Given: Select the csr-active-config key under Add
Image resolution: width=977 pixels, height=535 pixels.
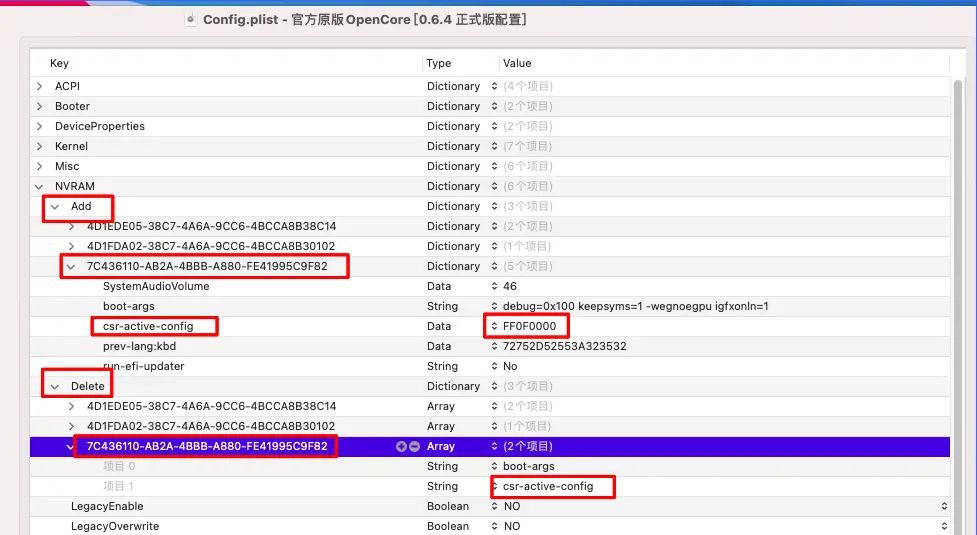Looking at the screenshot, I should (x=148, y=326).
